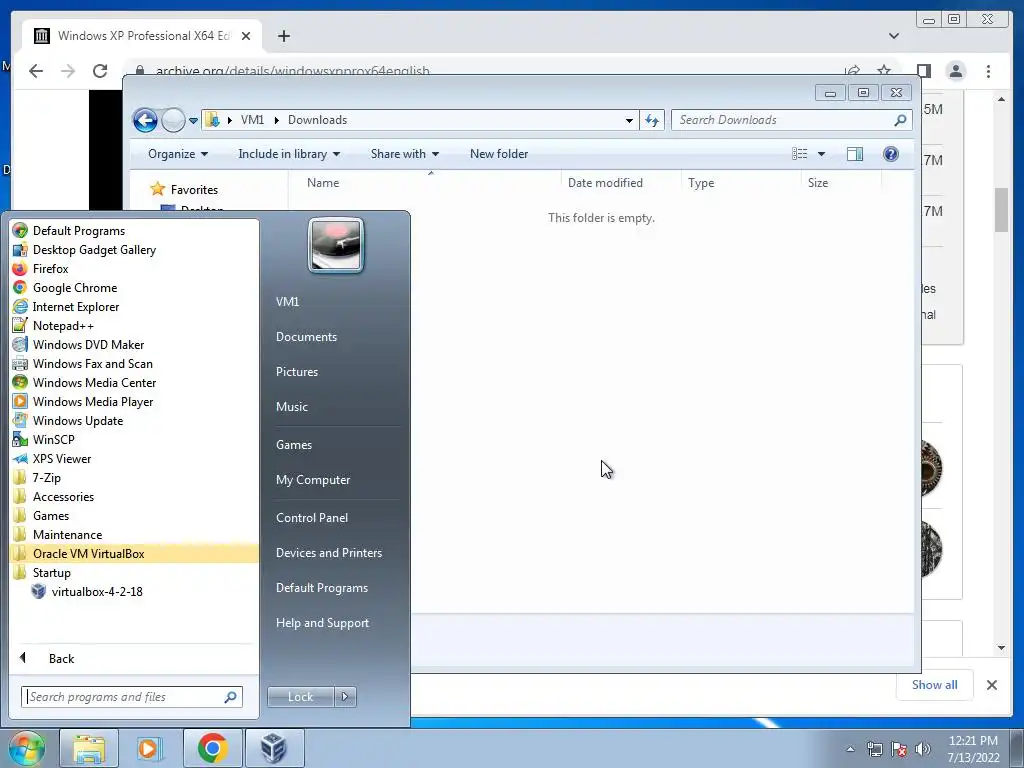This screenshot has height=768, width=1024.
Task: Open the VM1 user folder link
Action: (x=287, y=301)
